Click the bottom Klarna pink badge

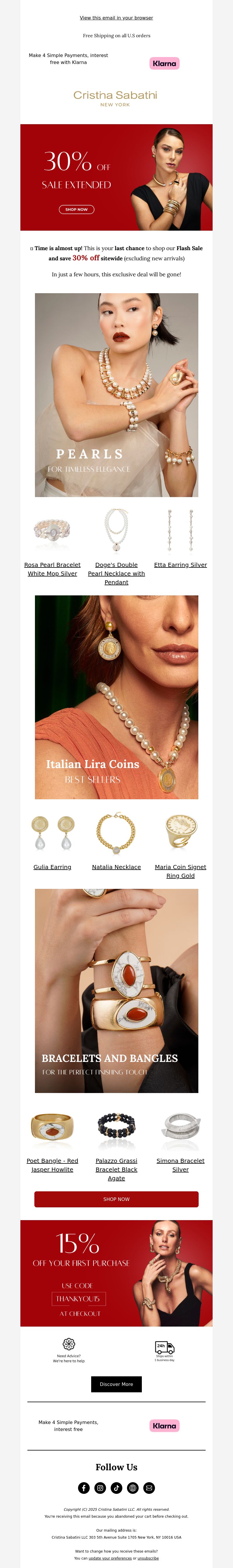coord(165,1425)
